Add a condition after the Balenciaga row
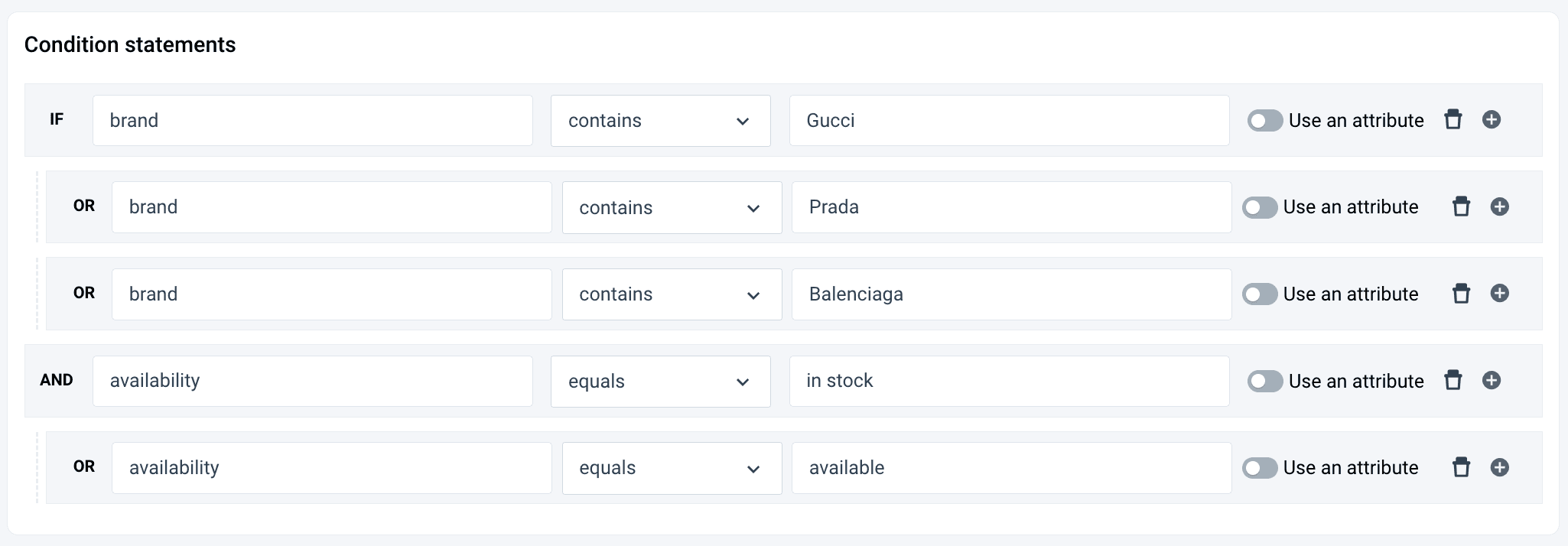The image size is (1568, 546). pos(1499,294)
